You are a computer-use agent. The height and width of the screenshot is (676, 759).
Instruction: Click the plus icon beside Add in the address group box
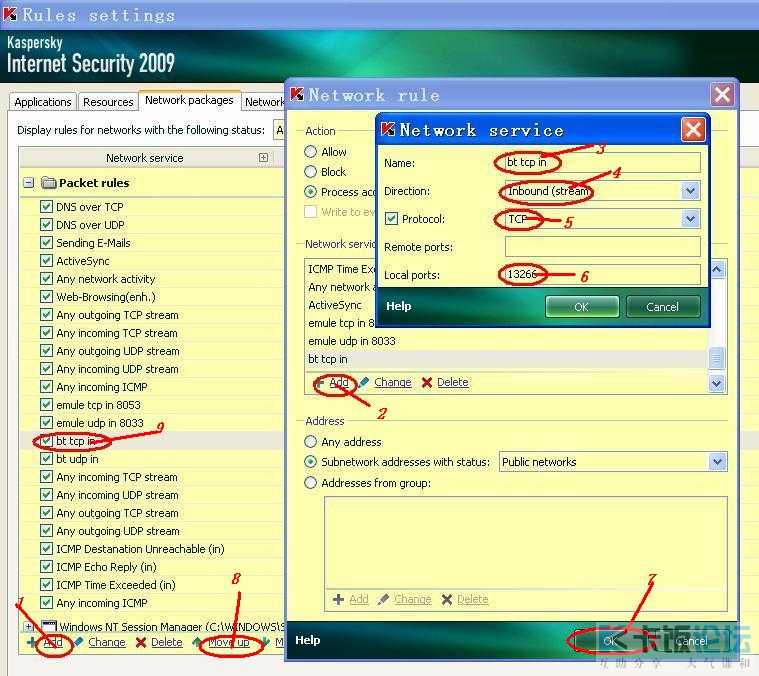pyautogui.click(x=338, y=599)
